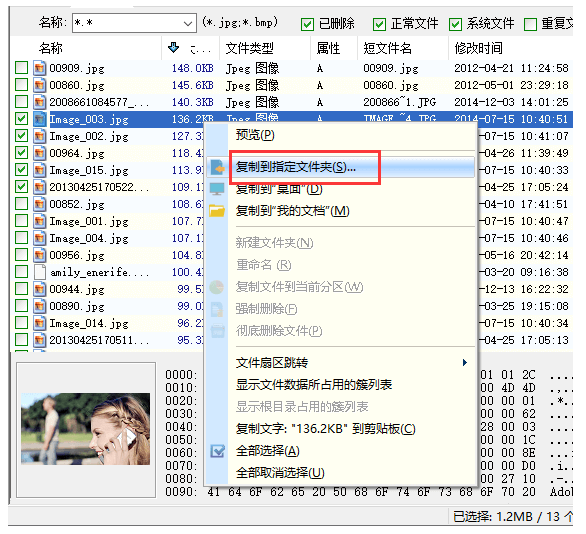Screen dimensions: 586x534
Task: Click the yellow My Documents folder icon
Action: [x=217, y=211]
